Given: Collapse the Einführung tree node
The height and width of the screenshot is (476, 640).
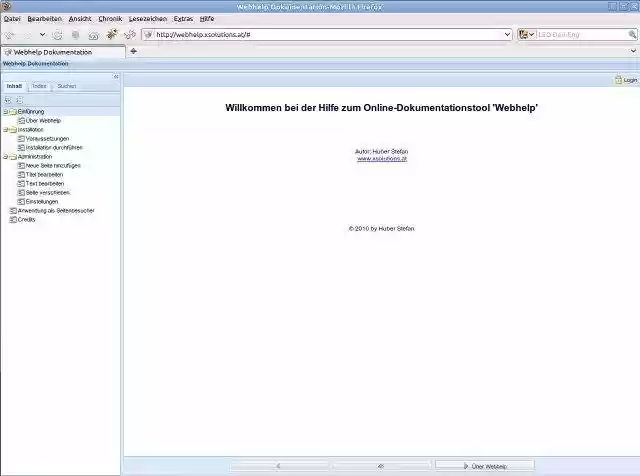Looking at the screenshot, I should coord(6,111).
